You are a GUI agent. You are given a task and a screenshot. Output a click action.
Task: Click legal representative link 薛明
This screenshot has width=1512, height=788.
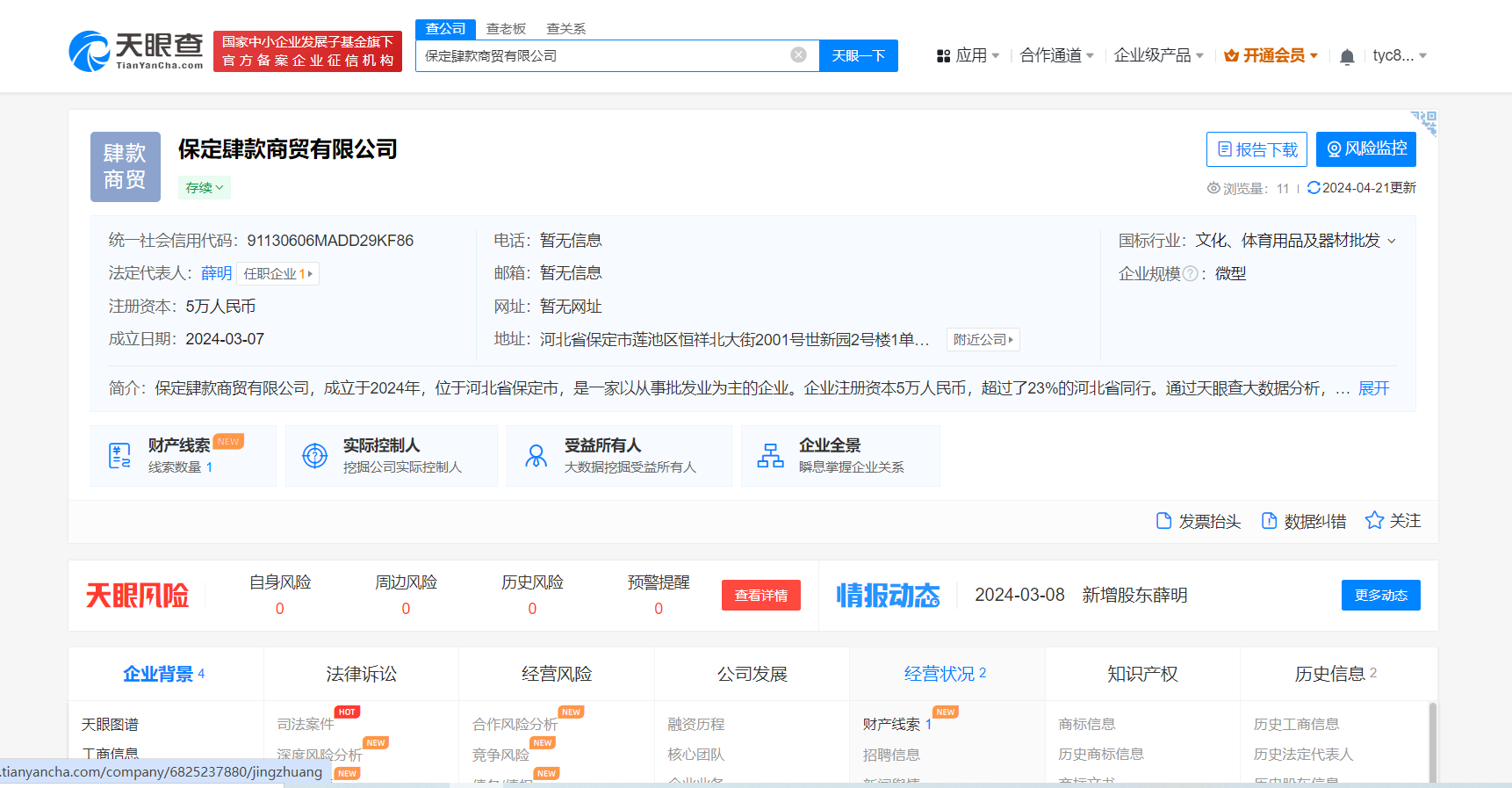216,274
